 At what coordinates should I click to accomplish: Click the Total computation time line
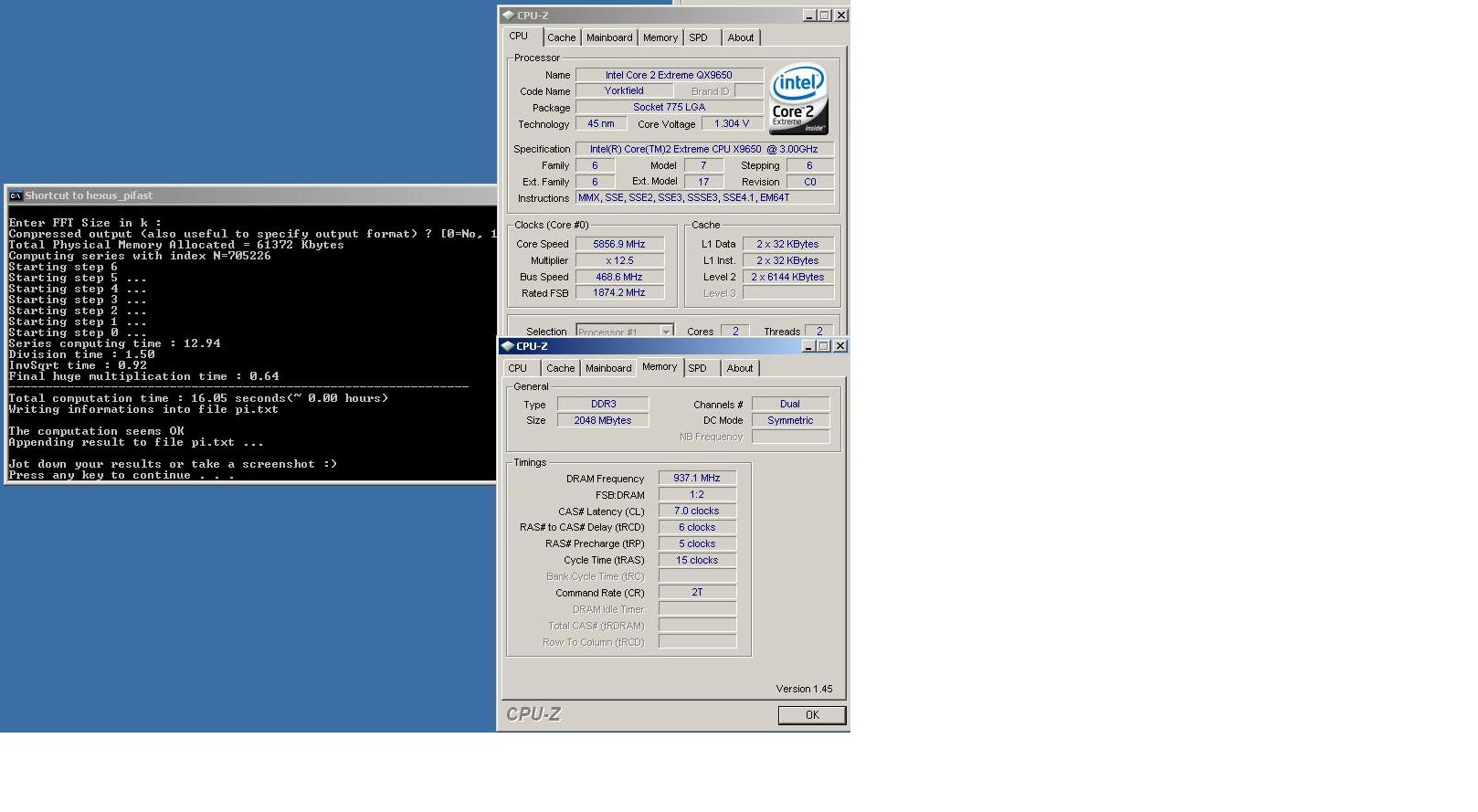point(198,398)
